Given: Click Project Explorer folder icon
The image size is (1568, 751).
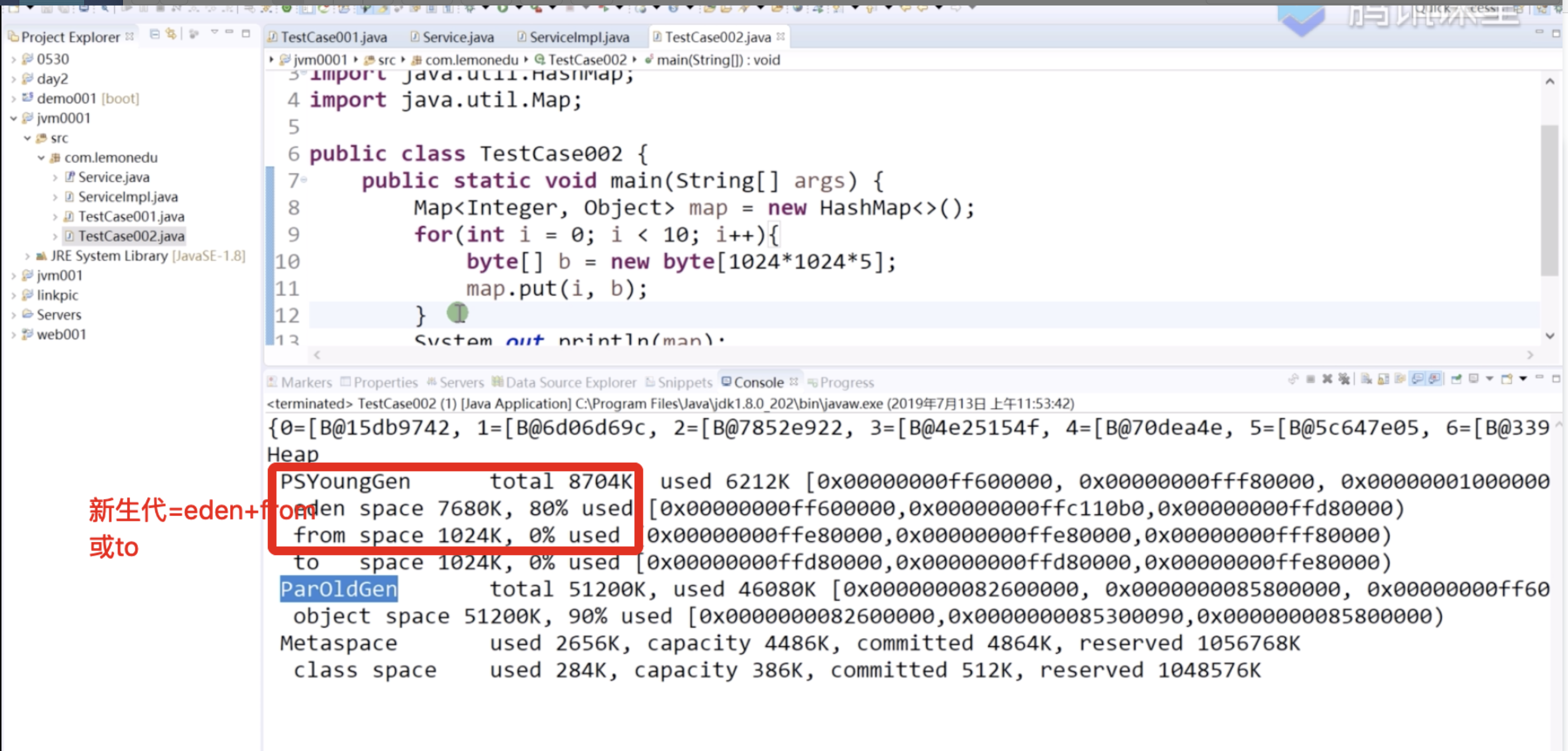Looking at the screenshot, I should tap(13, 37).
